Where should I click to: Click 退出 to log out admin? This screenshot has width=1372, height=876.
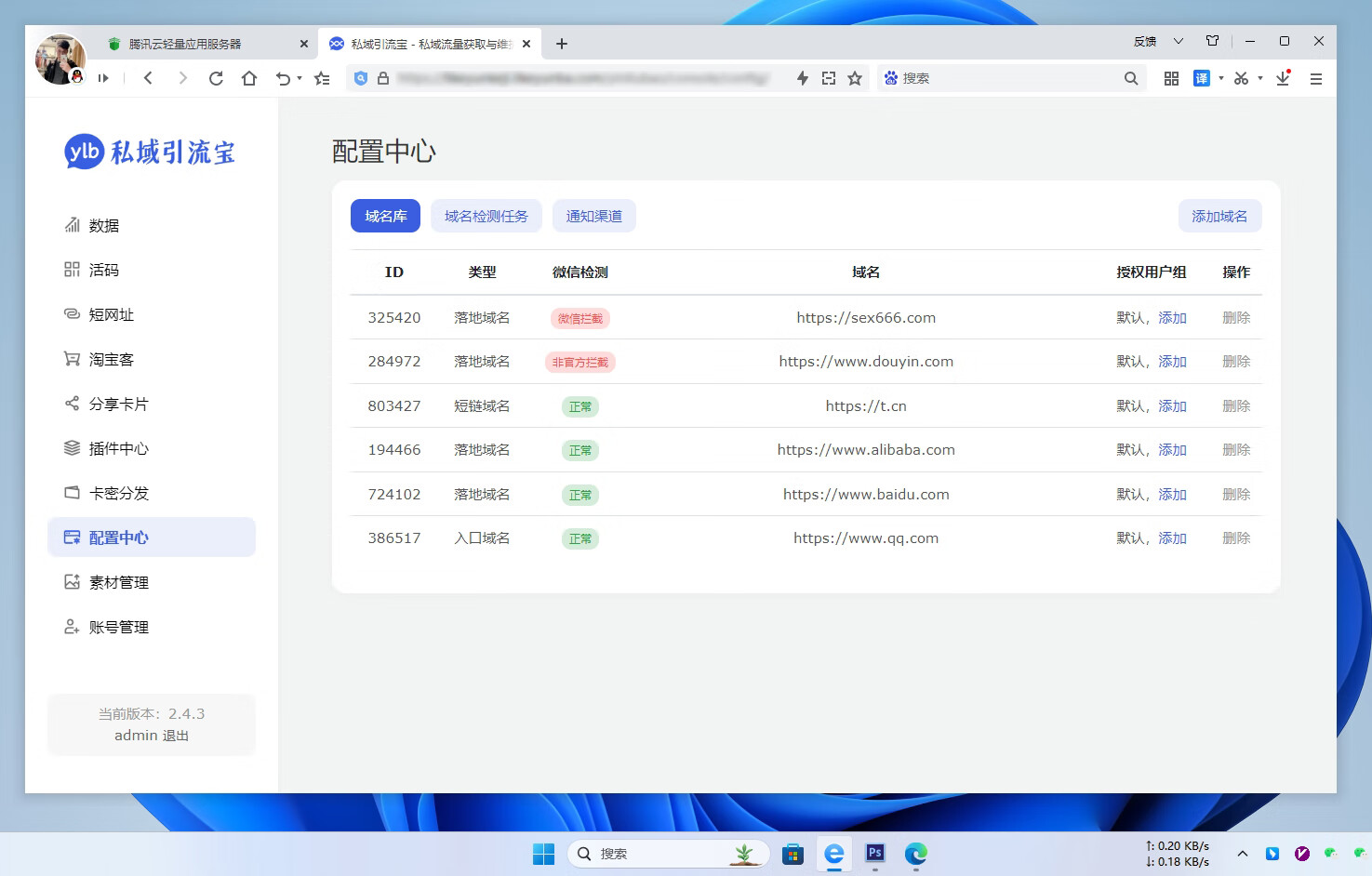pos(178,735)
